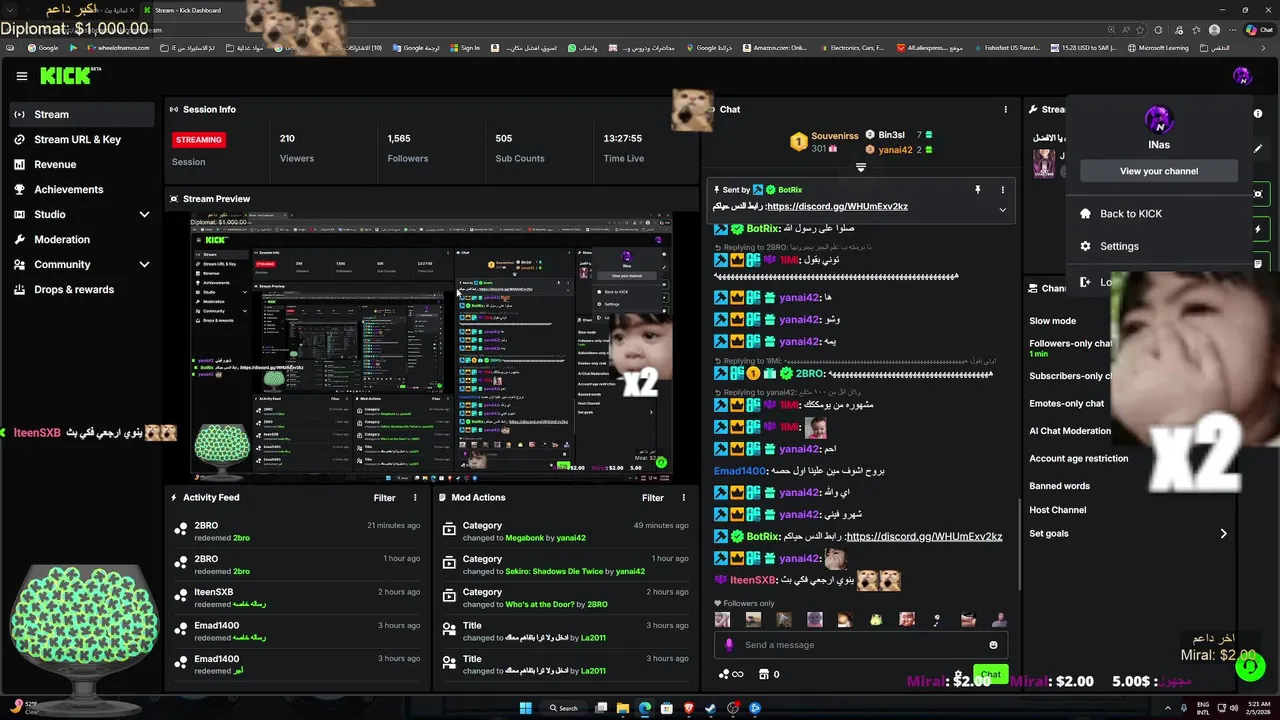1280x720 pixels.
Task: Click the pencil edit icon in stream info
Action: (x=1258, y=148)
